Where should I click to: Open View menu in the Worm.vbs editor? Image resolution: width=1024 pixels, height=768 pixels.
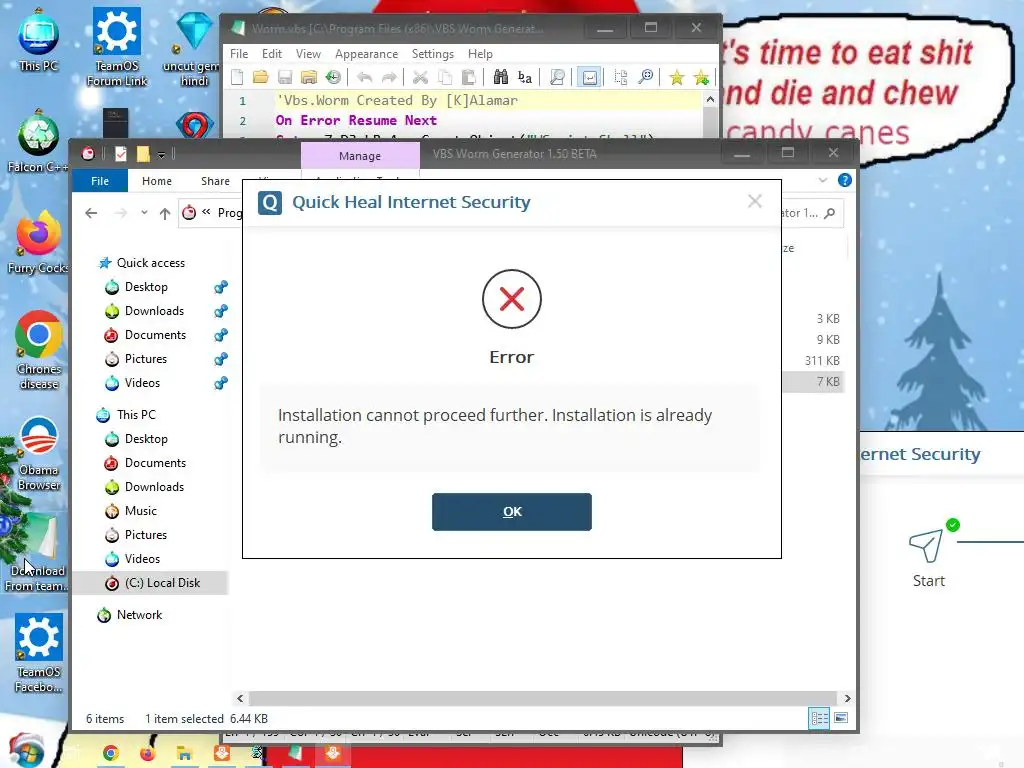tap(308, 54)
